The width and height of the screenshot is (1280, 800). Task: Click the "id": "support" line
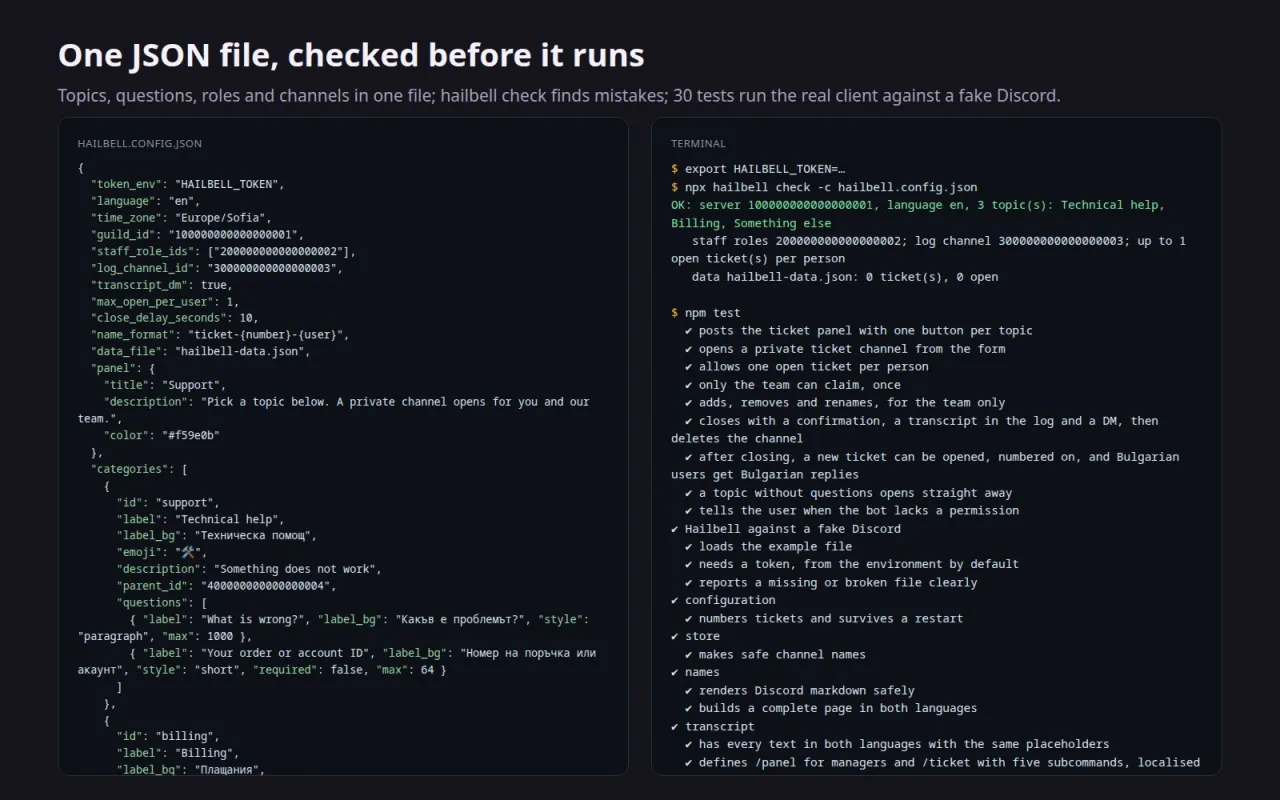point(168,502)
